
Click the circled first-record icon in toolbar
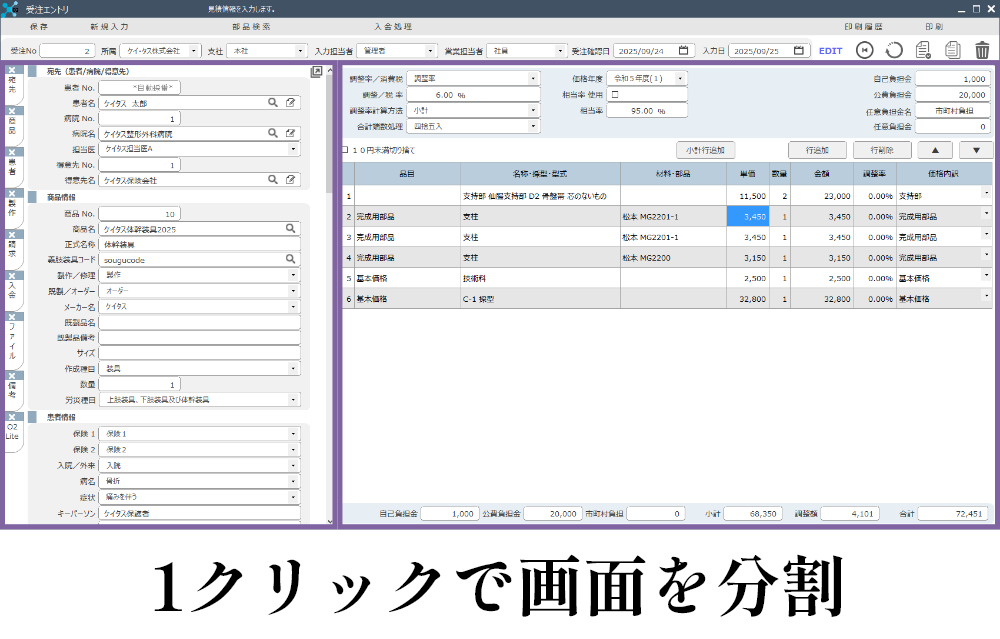pyautogui.click(x=864, y=48)
